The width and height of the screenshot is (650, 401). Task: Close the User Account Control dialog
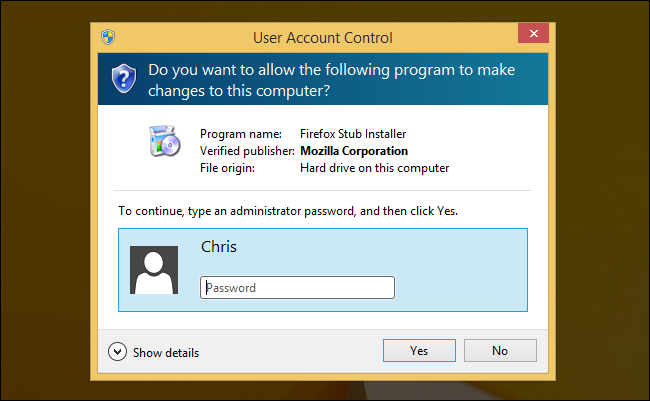point(532,35)
